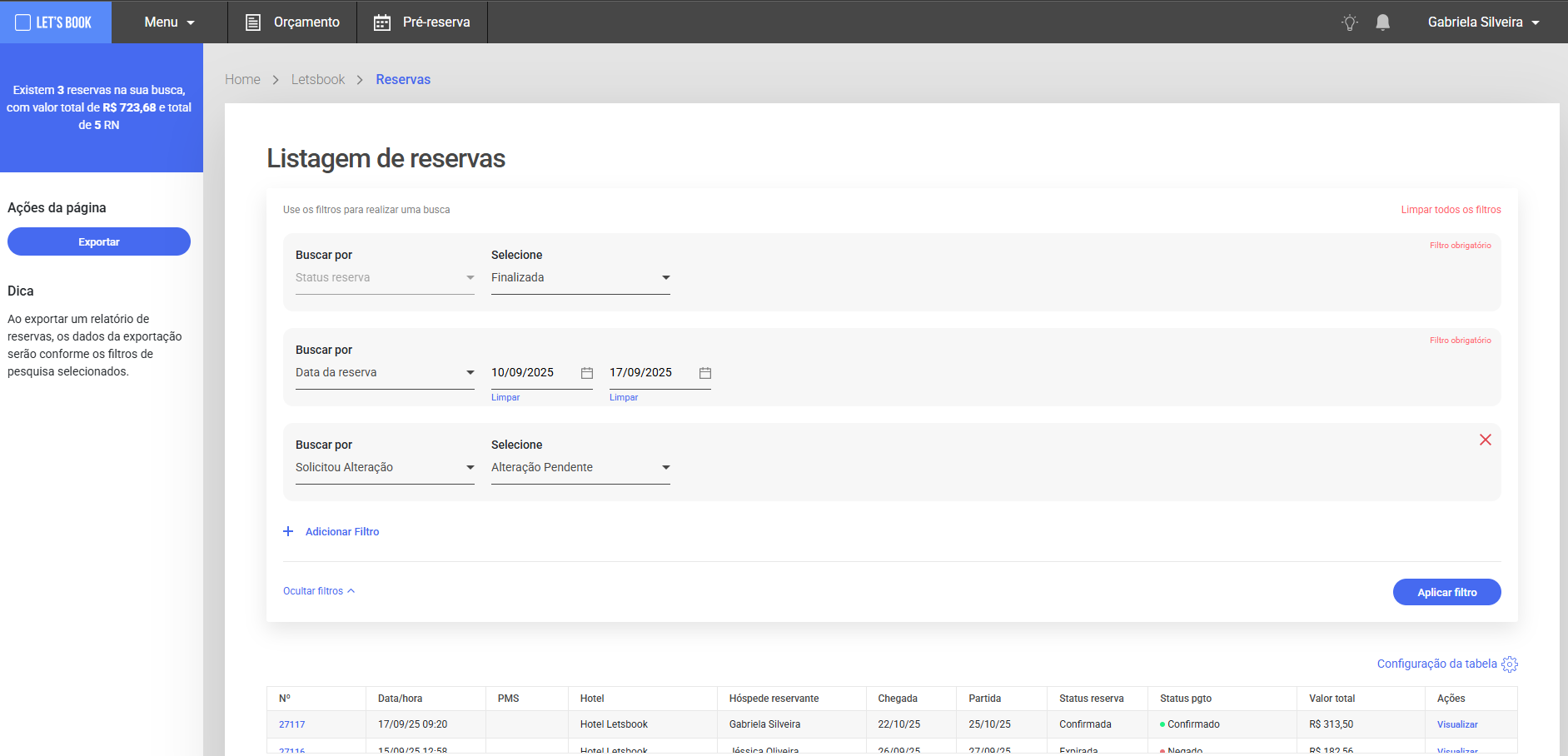Open the Status reserva dropdown
Viewport: 1568px width, 756px height.
[385, 278]
